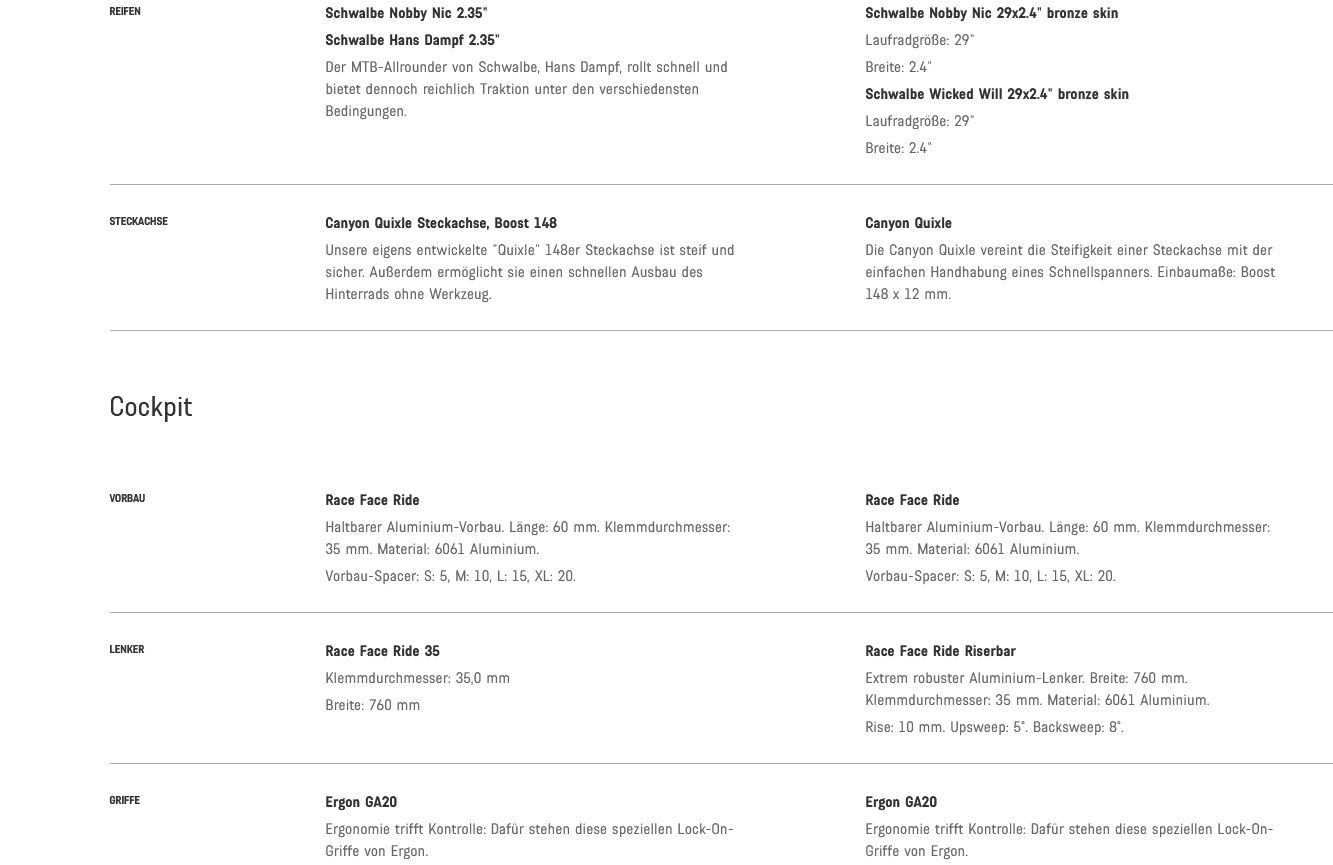Screen dimensions: 1333x865
Task: Click the REIFEN row label
Action: (x=125, y=12)
